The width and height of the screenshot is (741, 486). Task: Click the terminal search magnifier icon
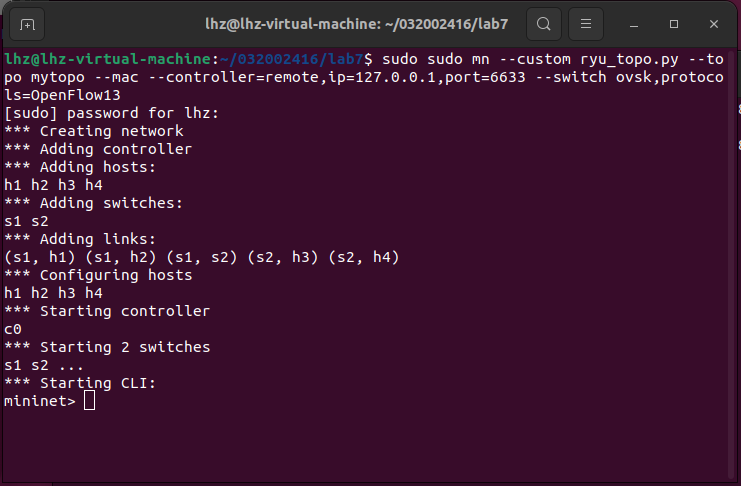(543, 23)
